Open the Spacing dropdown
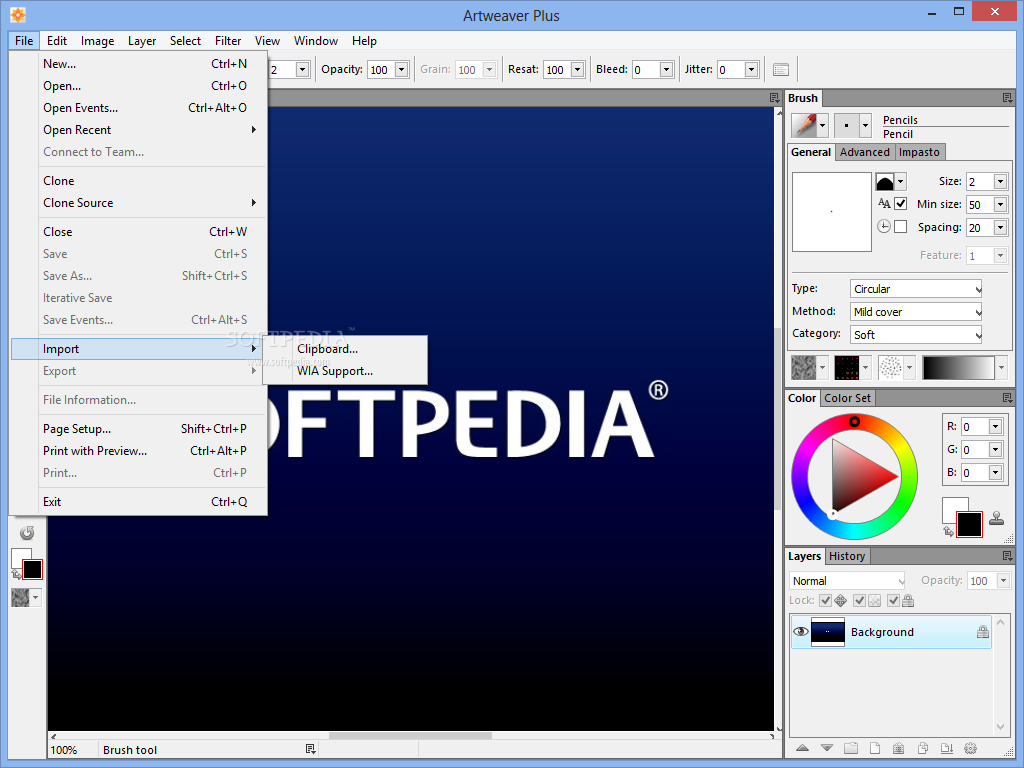Viewport: 1024px width, 768px height. tap(1000, 227)
